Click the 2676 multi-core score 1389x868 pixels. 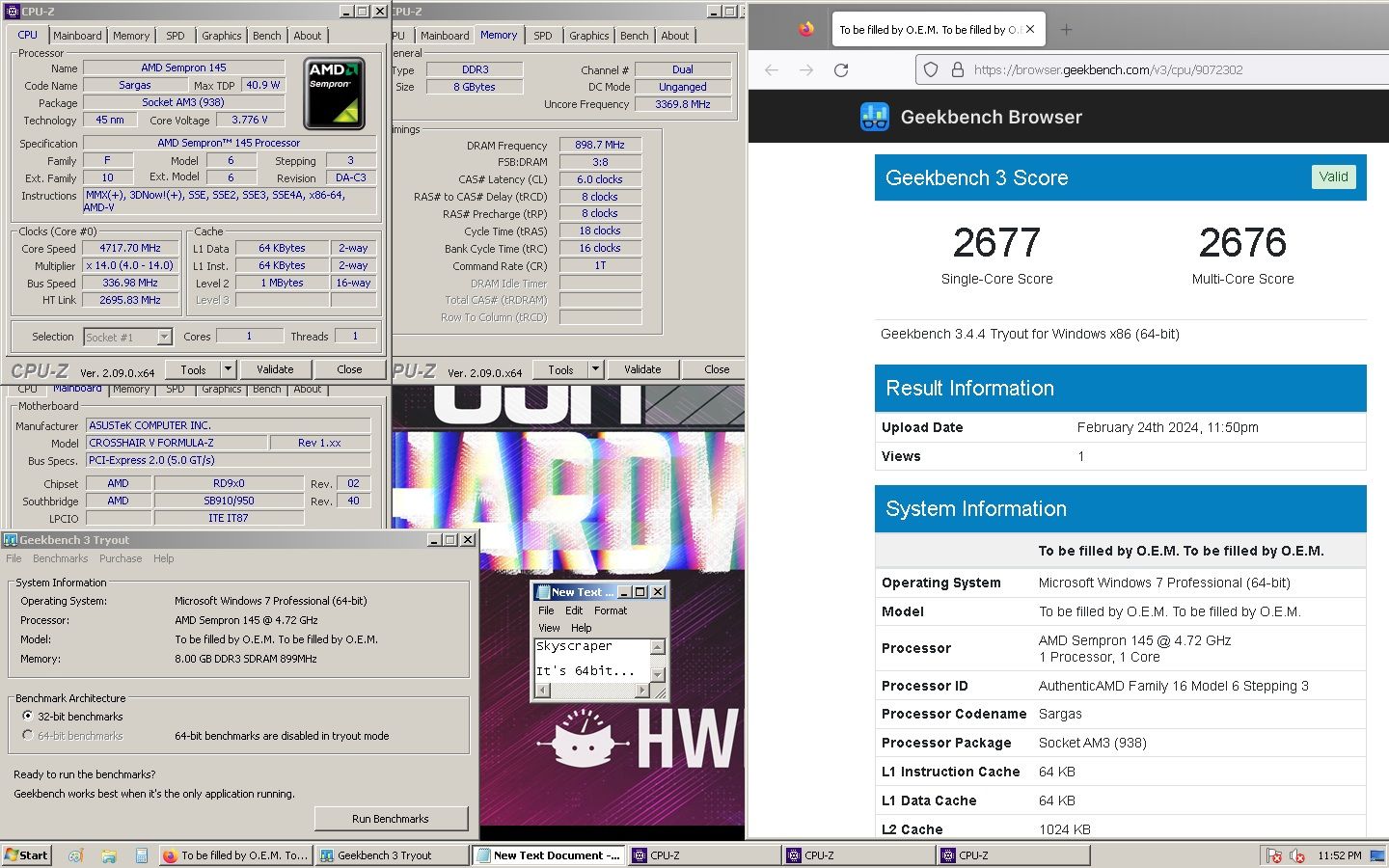[x=1242, y=242]
